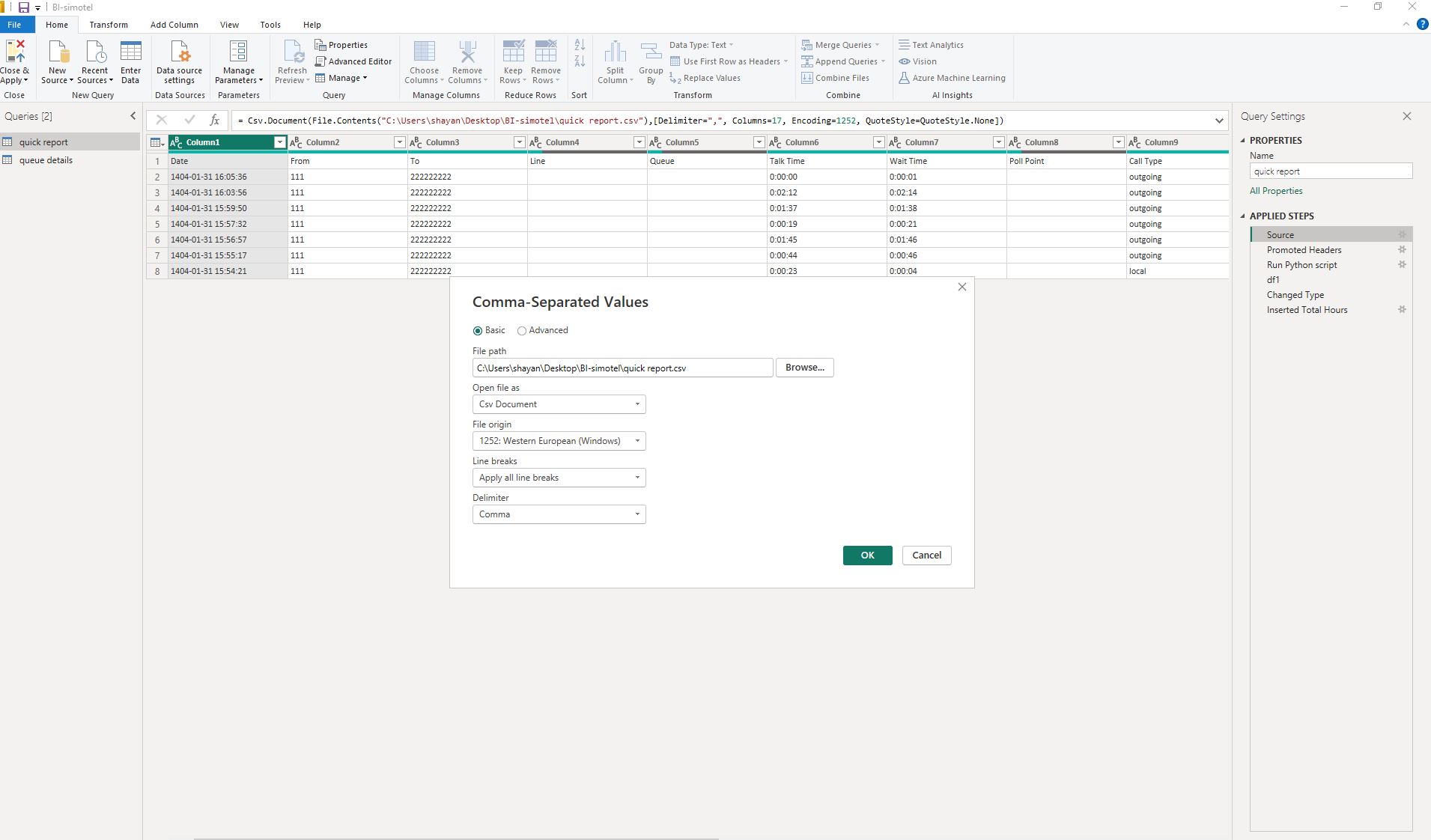The height and width of the screenshot is (840, 1431).
Task: Click Choose Columns icon
Action: 424,51
